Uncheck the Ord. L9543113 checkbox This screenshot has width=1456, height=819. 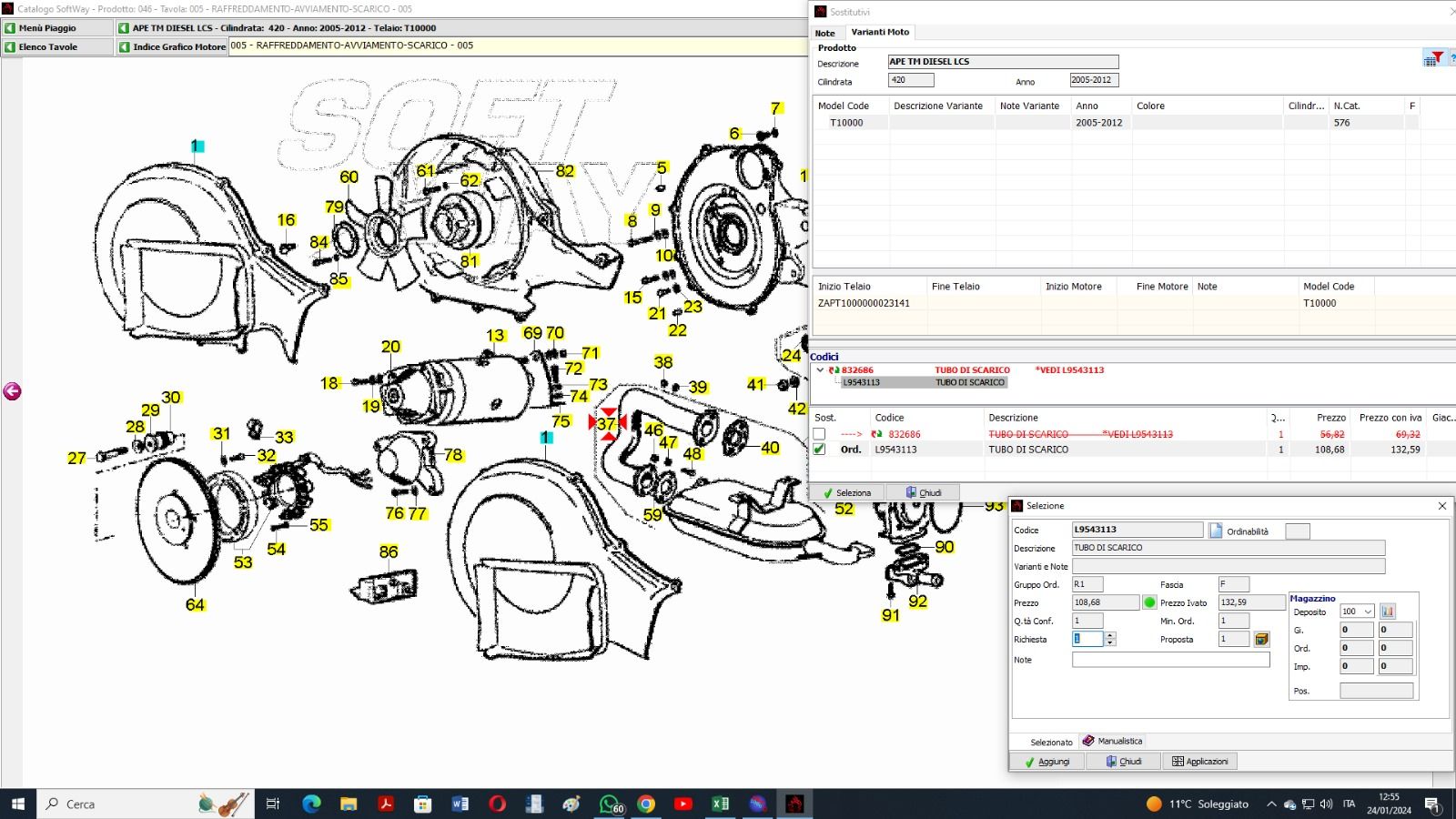tap(820, 450)
